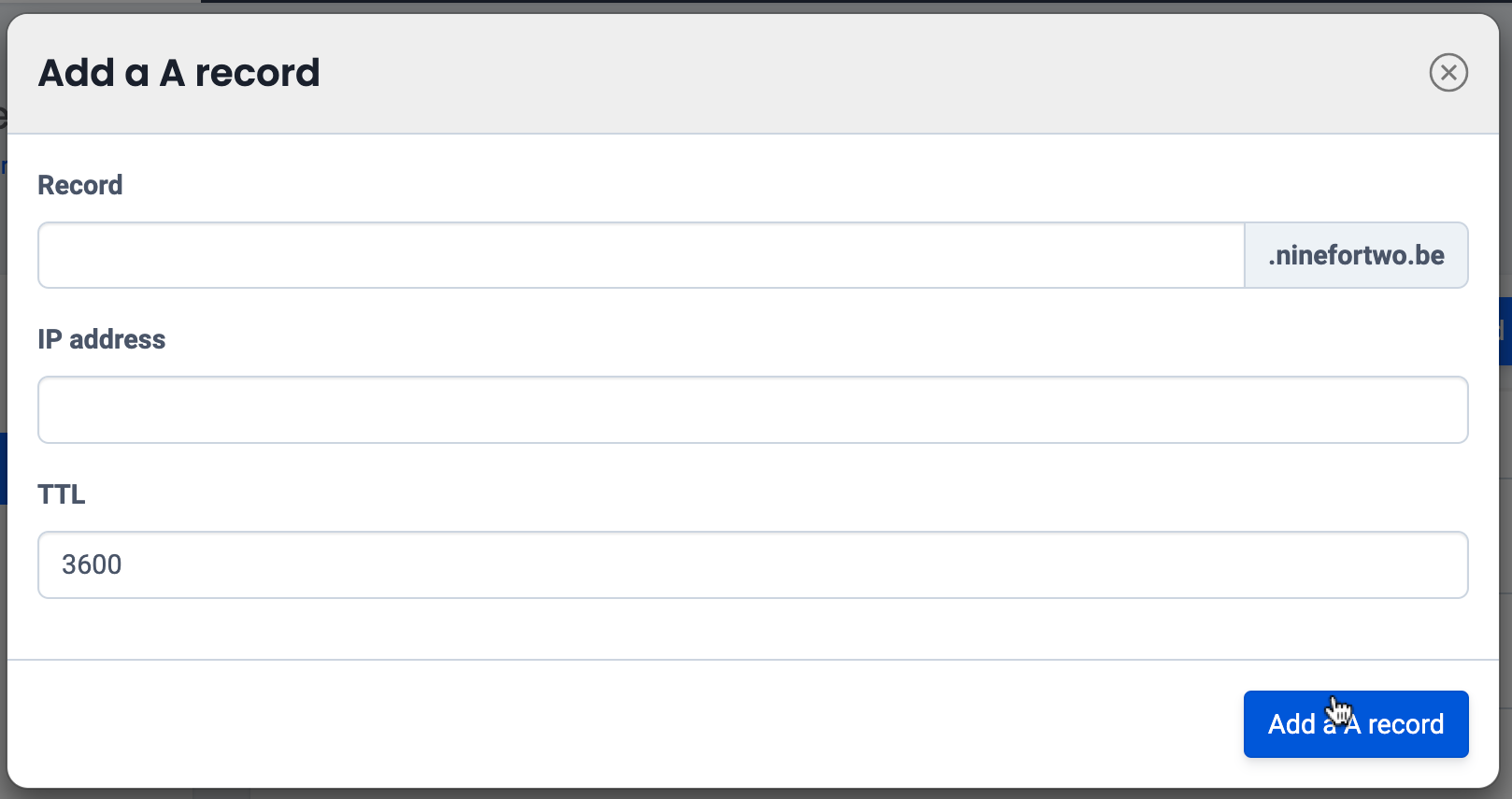Place cursor on the 3600 TTL value
This screenshot has width=1512, height=799.
(92, 565)
